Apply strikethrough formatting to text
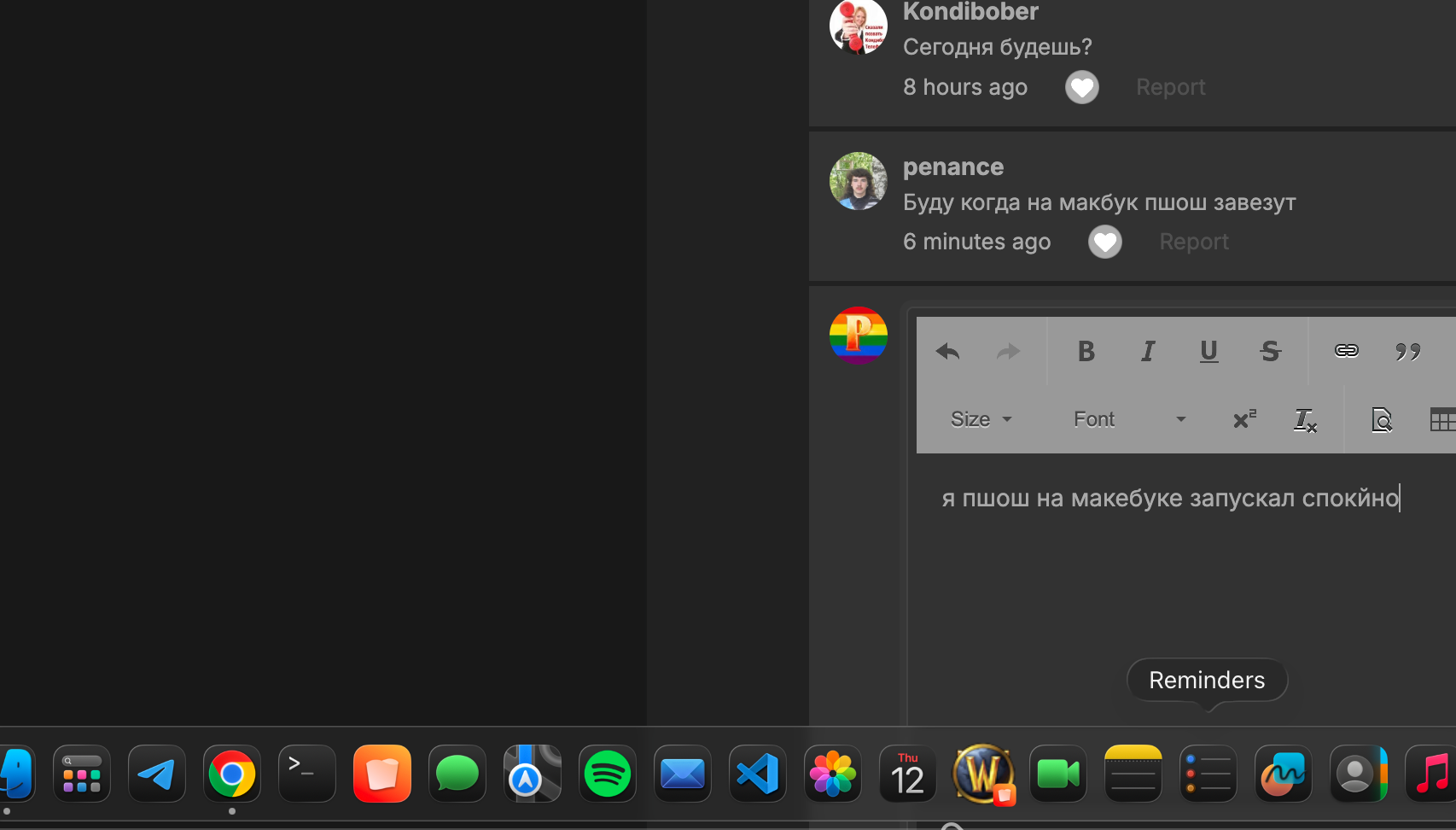Screen dimensions: 1456x830 pos(1270,352)
